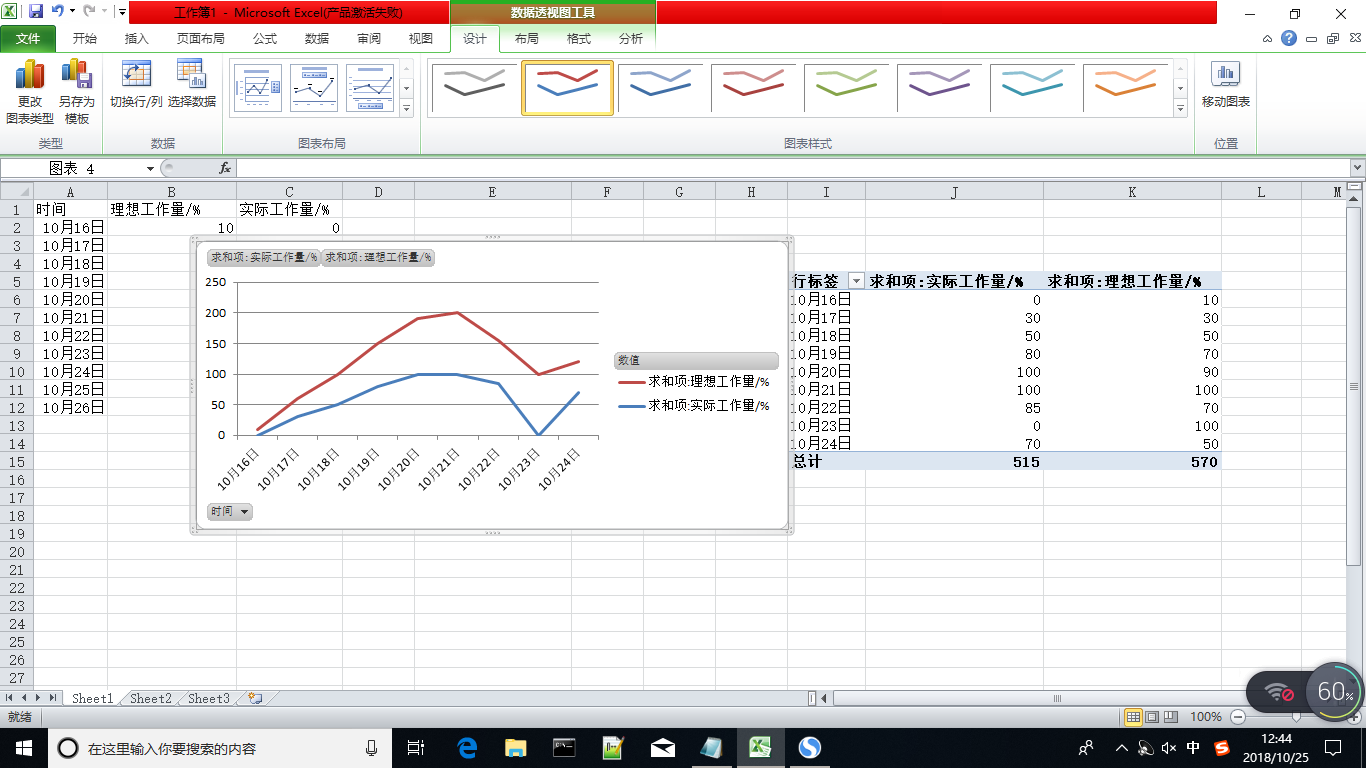This screenshot has height=768, width=1366.
Task: Open the Name Box dropdown
Action: [150, 169]
